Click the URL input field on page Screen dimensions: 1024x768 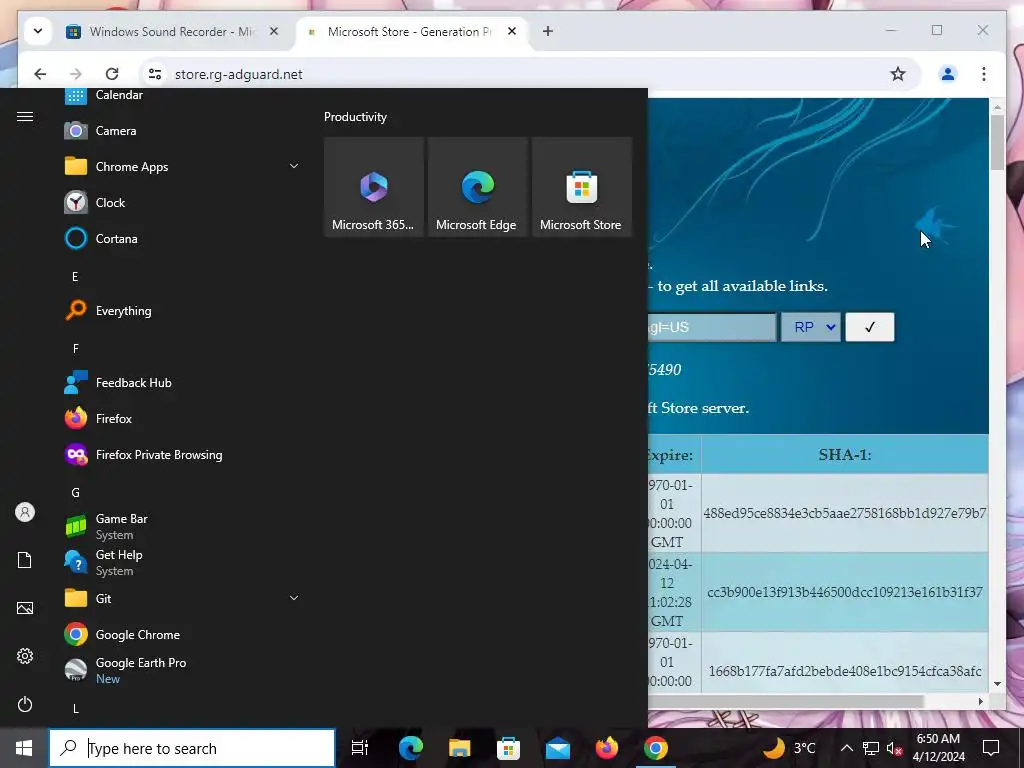tap(712, 327)
